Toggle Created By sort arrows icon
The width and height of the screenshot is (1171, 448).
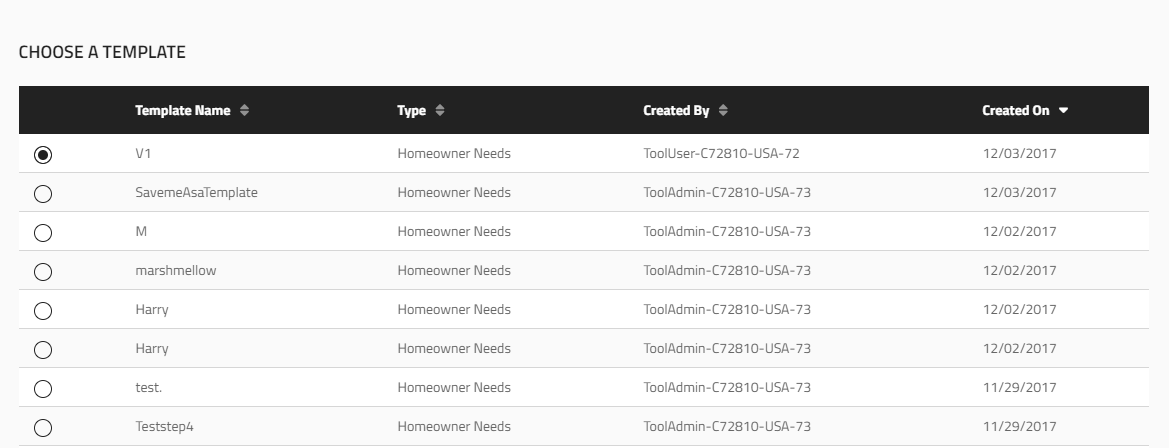pos(723,111)
